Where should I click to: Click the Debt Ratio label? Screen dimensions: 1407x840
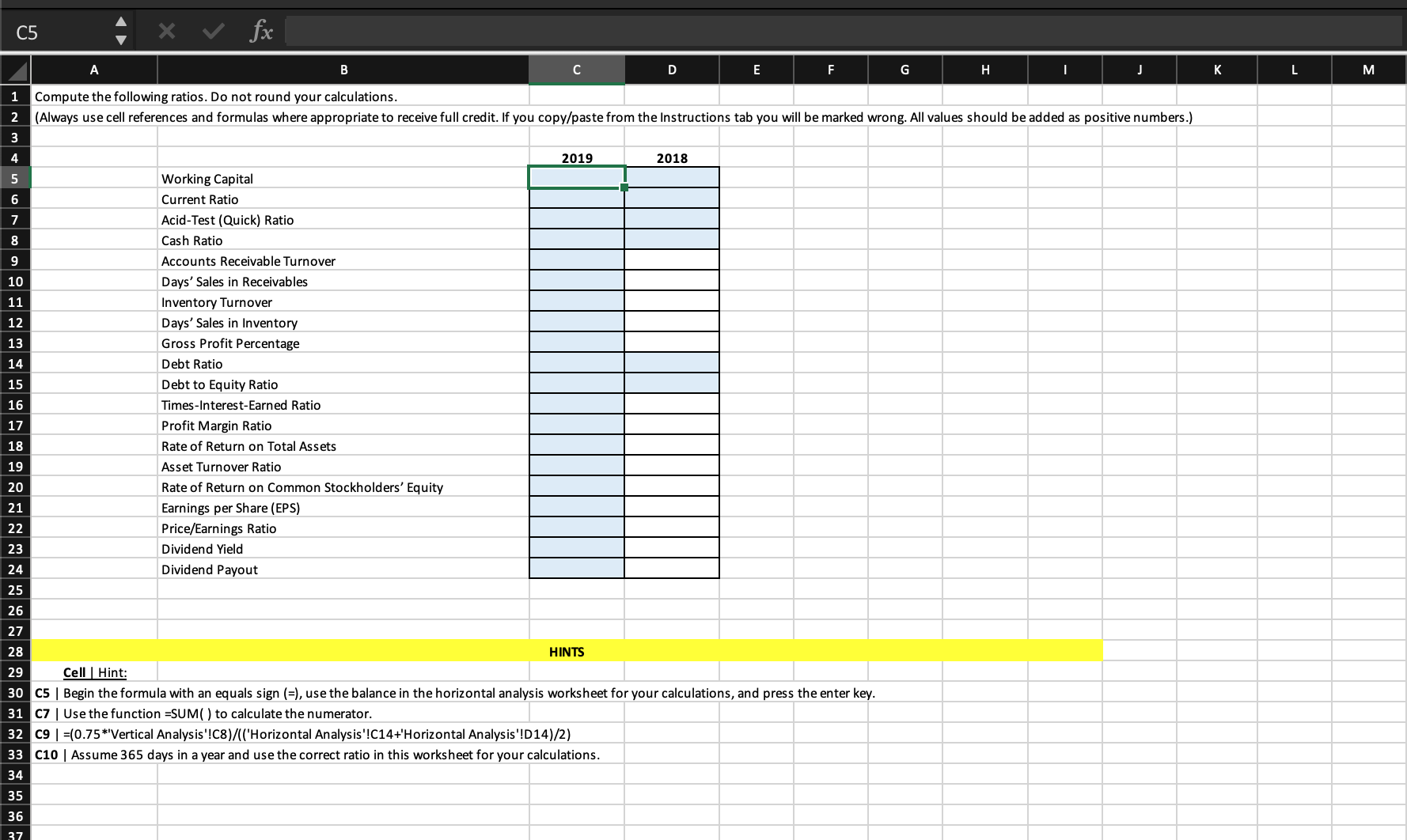tap(192, 364)
